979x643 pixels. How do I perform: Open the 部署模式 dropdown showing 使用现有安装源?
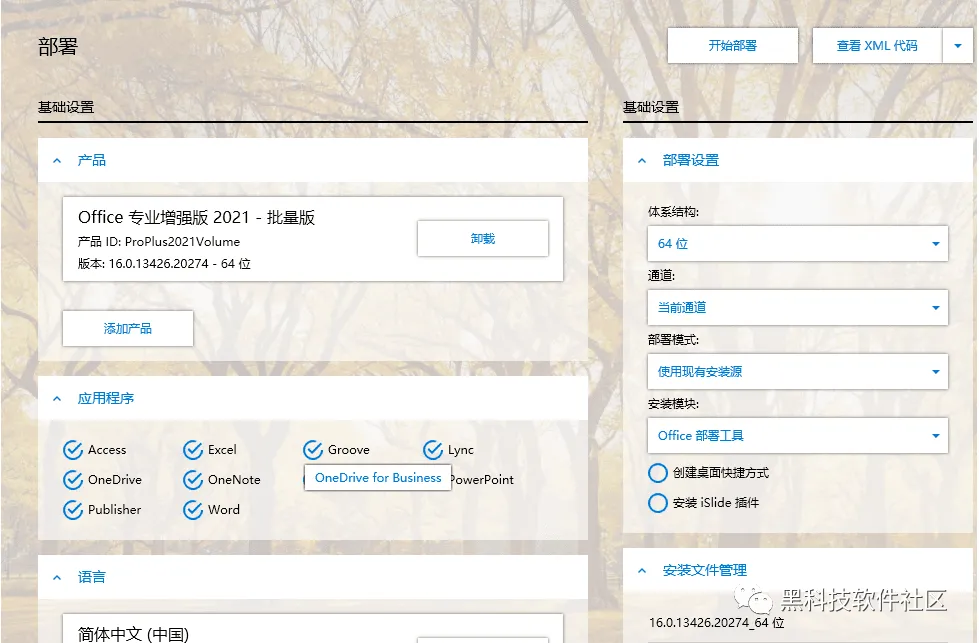pyautogui.click(x=798, y=371)
